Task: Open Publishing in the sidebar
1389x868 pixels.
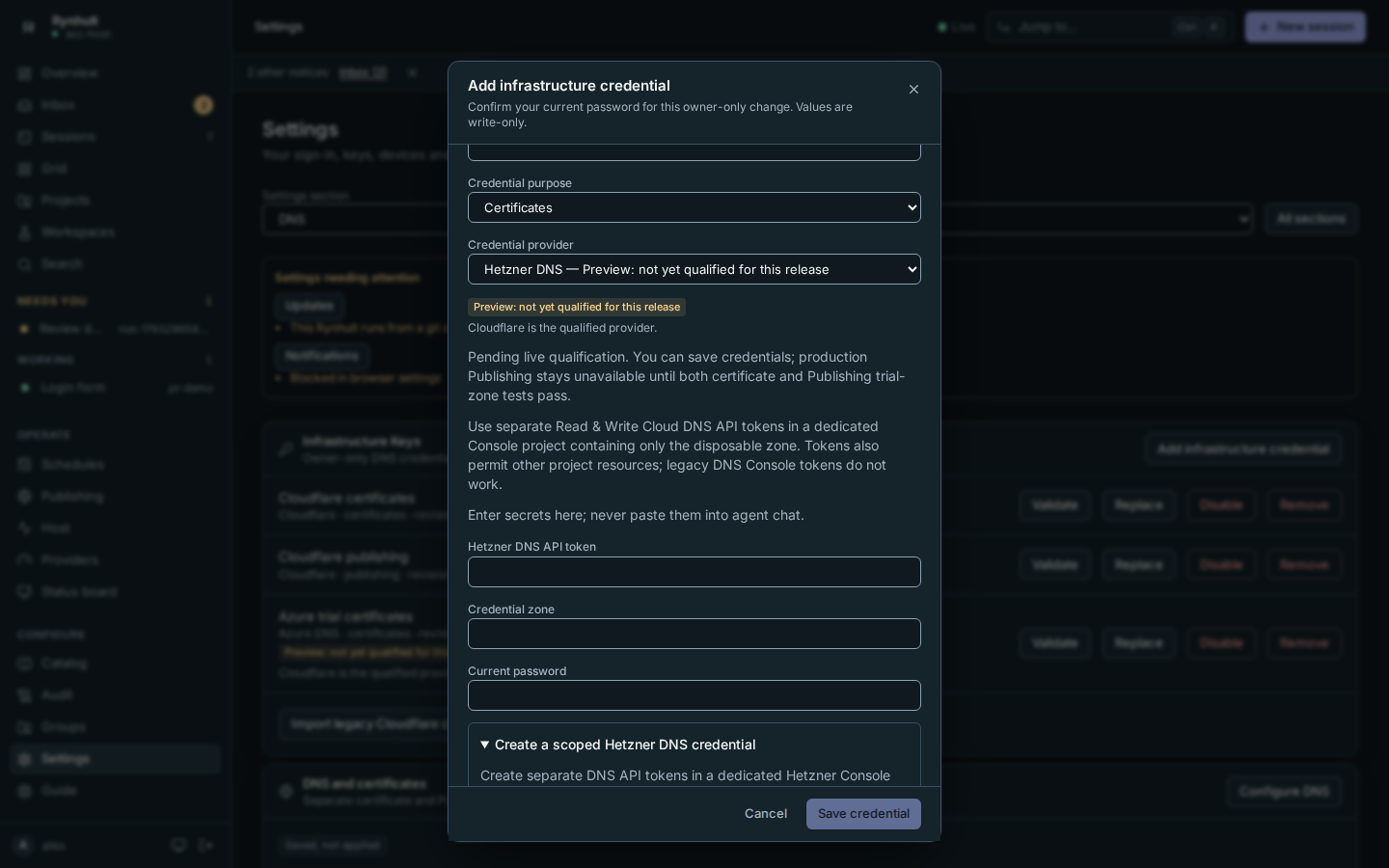Action: pos(116,497)
